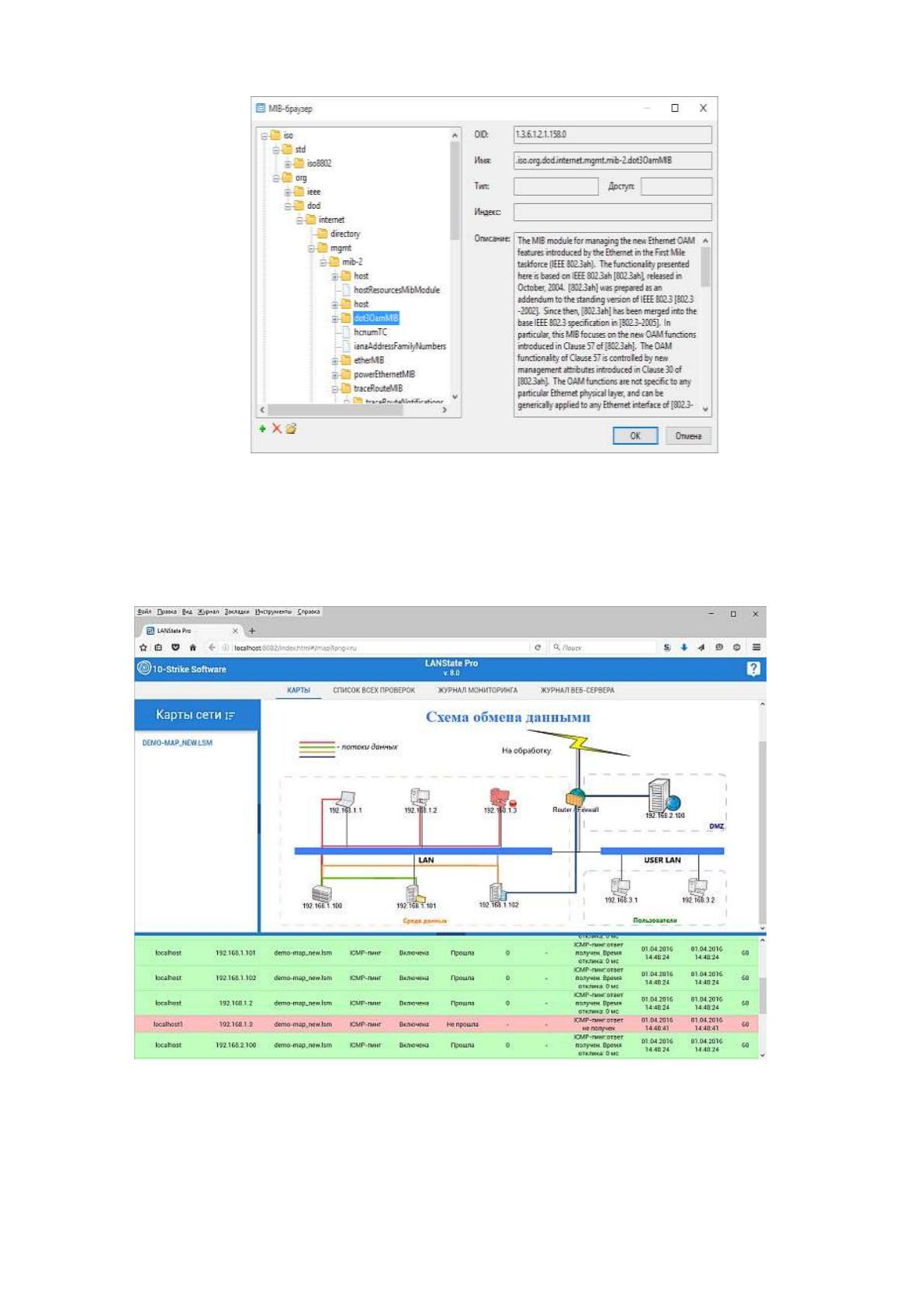Open the Правка menu

click(167, 612)
